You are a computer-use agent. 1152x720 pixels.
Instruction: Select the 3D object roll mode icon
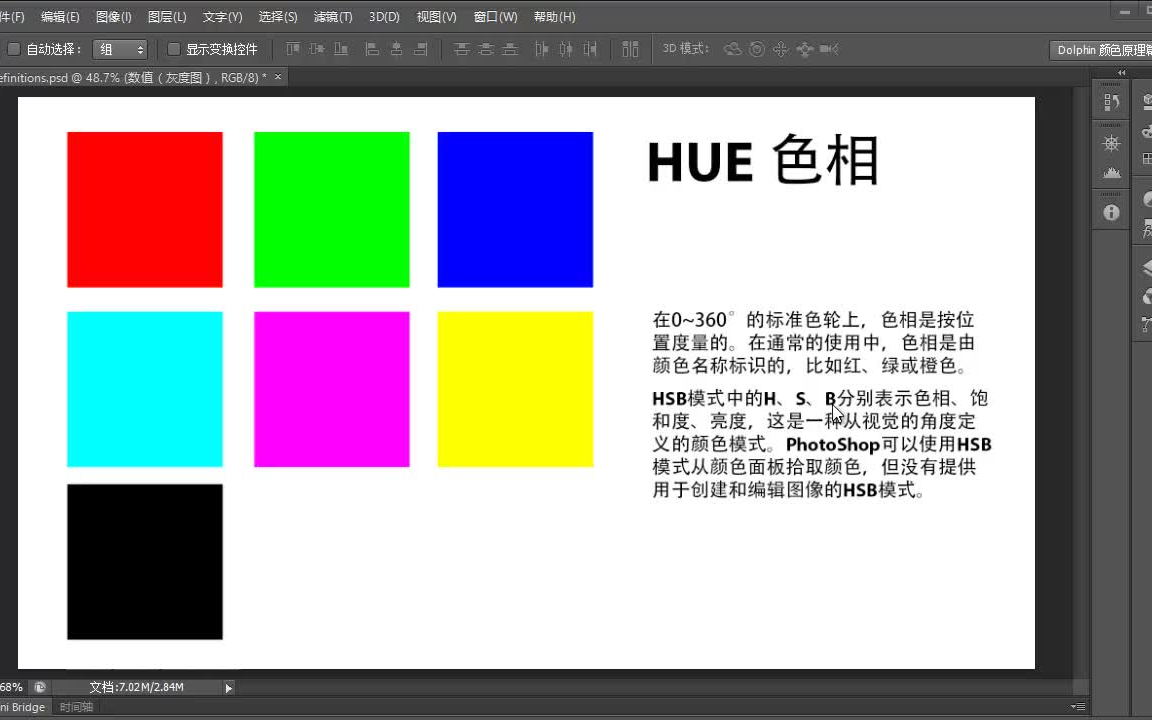pyautogui.click(x=757, y=49)
